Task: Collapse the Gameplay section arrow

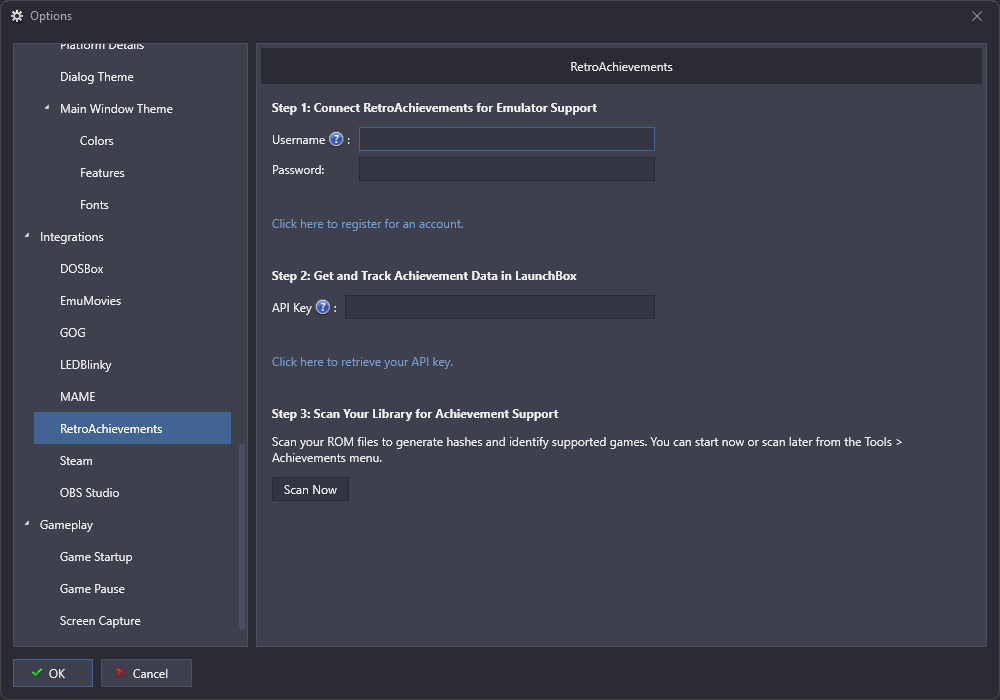Action: point(27,524)
